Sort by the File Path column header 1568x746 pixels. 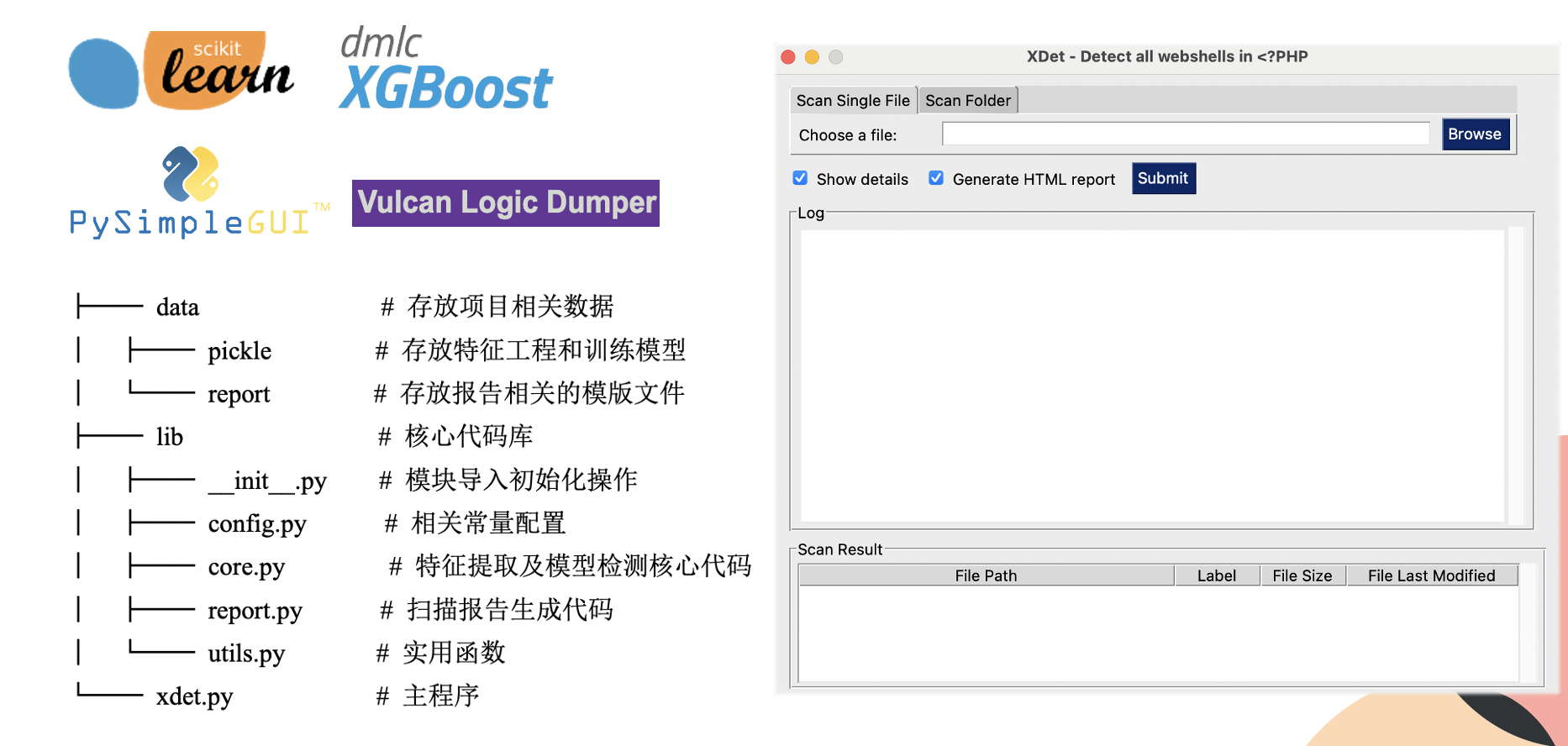coord(986,575)
